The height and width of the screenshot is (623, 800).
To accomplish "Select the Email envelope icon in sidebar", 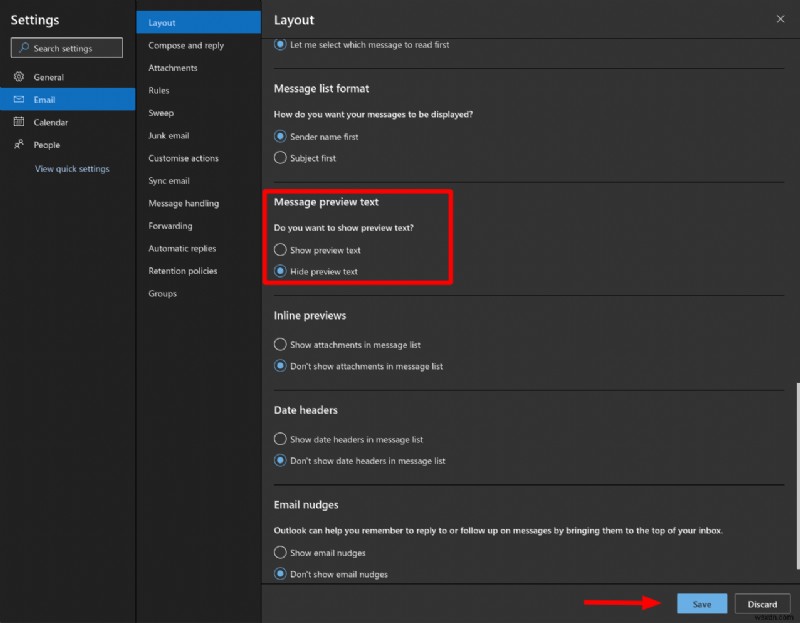I will [x=20, y=99].
